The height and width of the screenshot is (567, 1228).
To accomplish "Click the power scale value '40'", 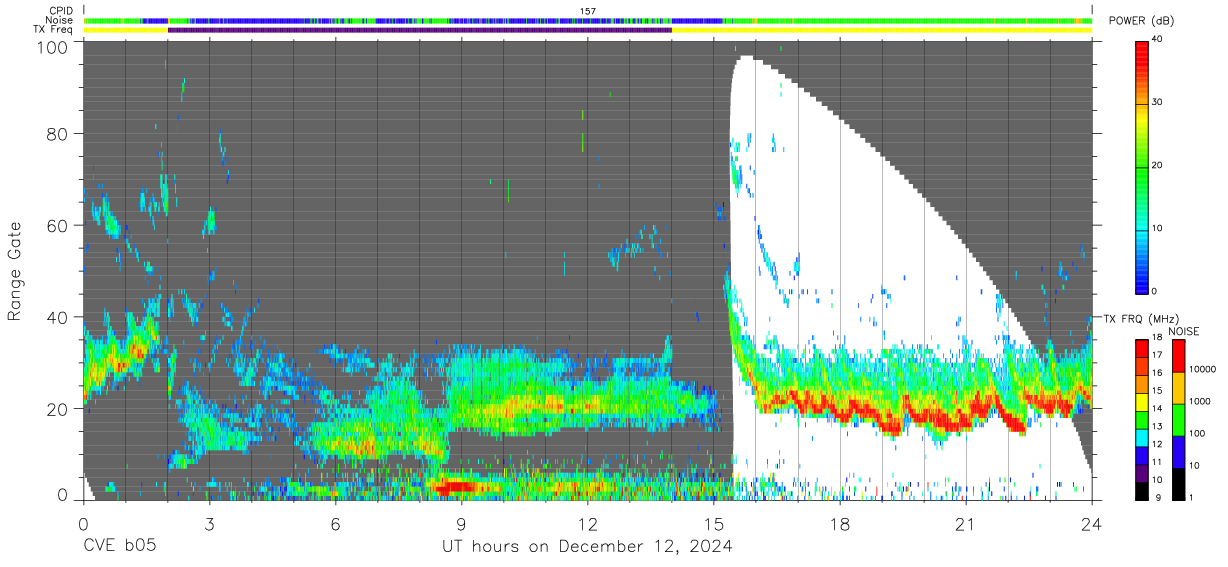I will pos(1158,40).
